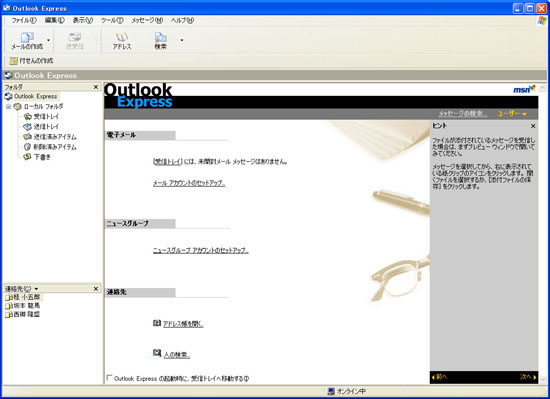This screenshot has width=550, height=399.
Task: Click the people search icon beside 人の検索
Action: coord(157,353)
